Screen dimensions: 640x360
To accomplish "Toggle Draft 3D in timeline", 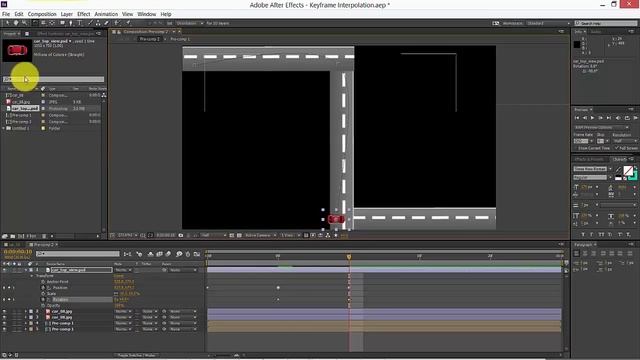I will pos(139,254).
